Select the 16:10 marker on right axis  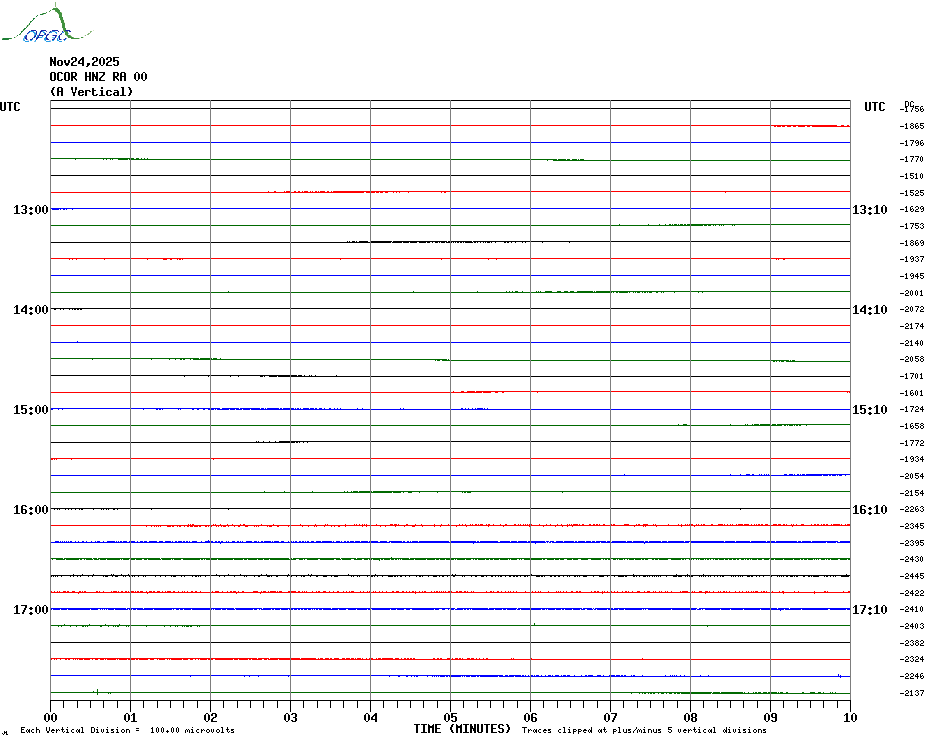(x=869, y=510)
